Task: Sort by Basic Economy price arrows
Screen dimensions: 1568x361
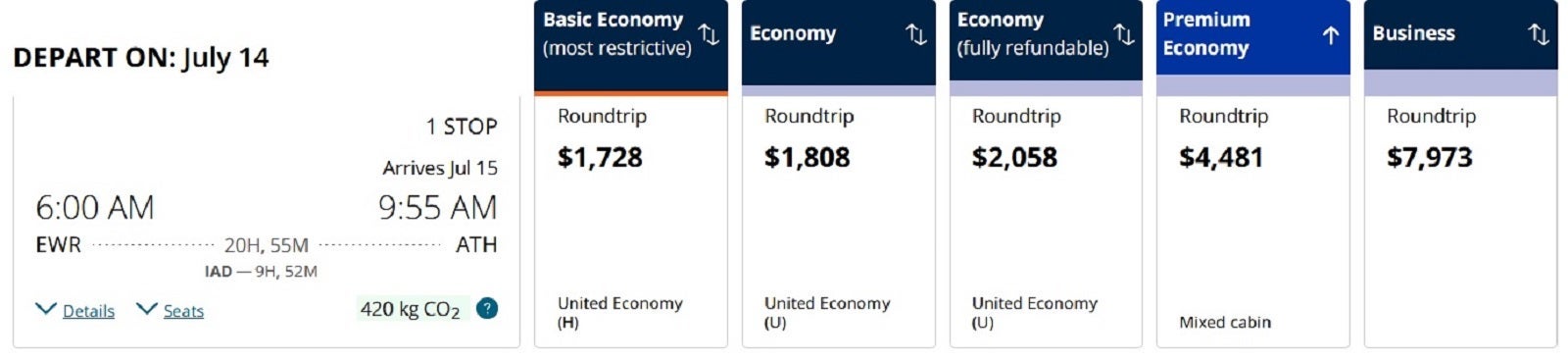Action: pos(709,35)
